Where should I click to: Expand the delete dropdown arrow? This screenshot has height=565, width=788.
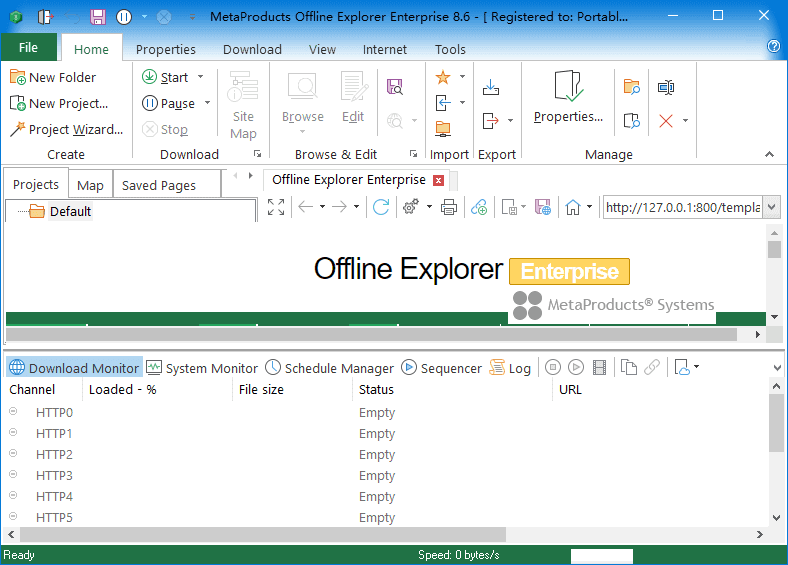(x=685, y=121)
